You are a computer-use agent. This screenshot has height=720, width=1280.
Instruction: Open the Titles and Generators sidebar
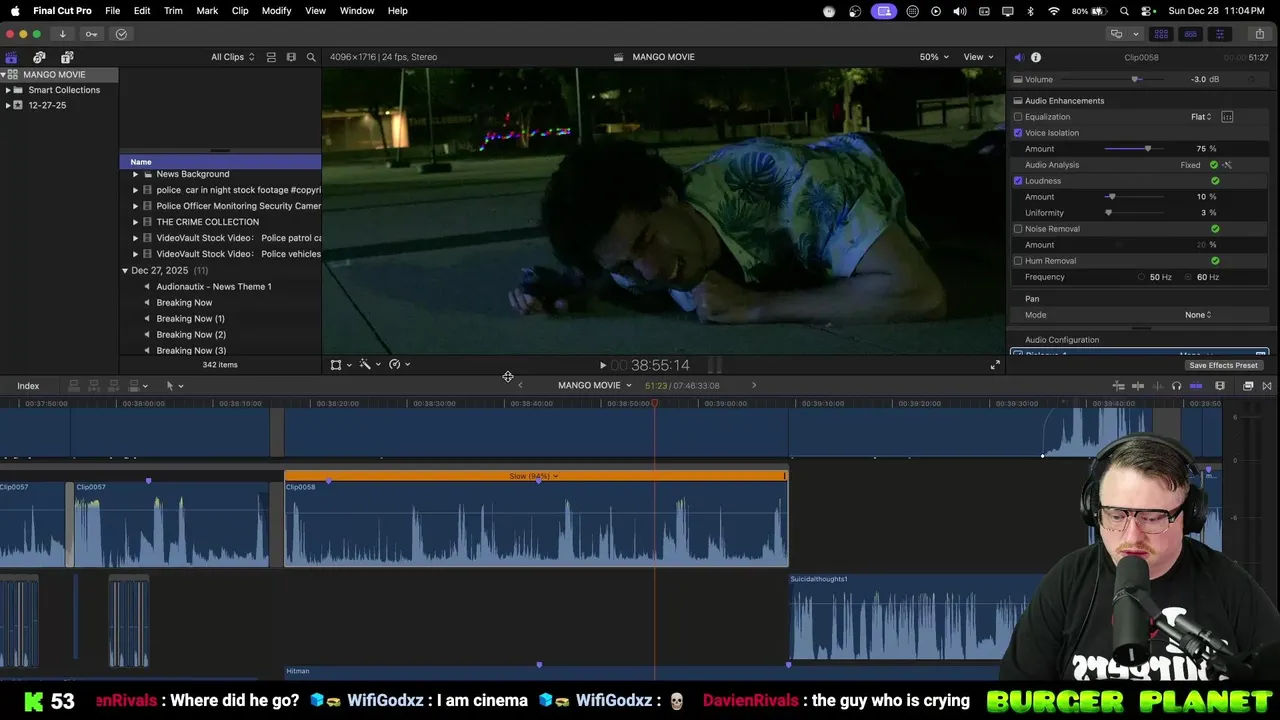67,57
